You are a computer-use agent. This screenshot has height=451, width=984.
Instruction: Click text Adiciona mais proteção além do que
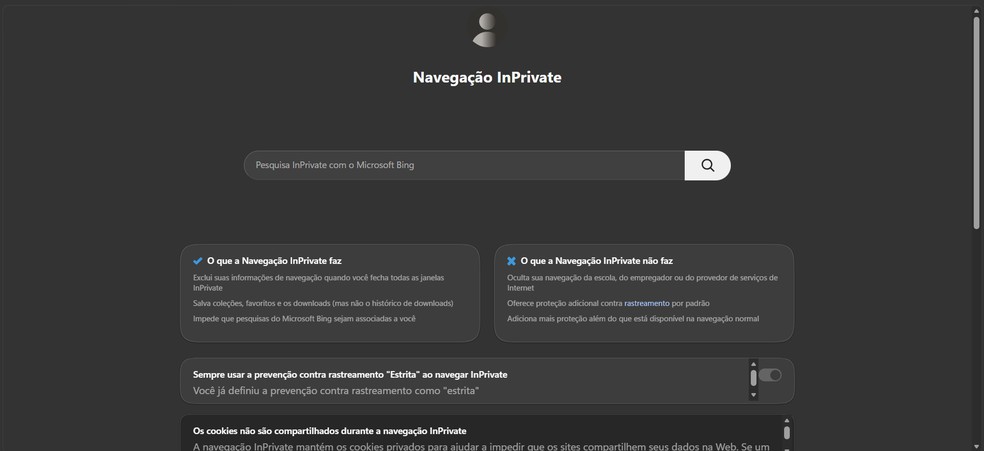[633, 319]
